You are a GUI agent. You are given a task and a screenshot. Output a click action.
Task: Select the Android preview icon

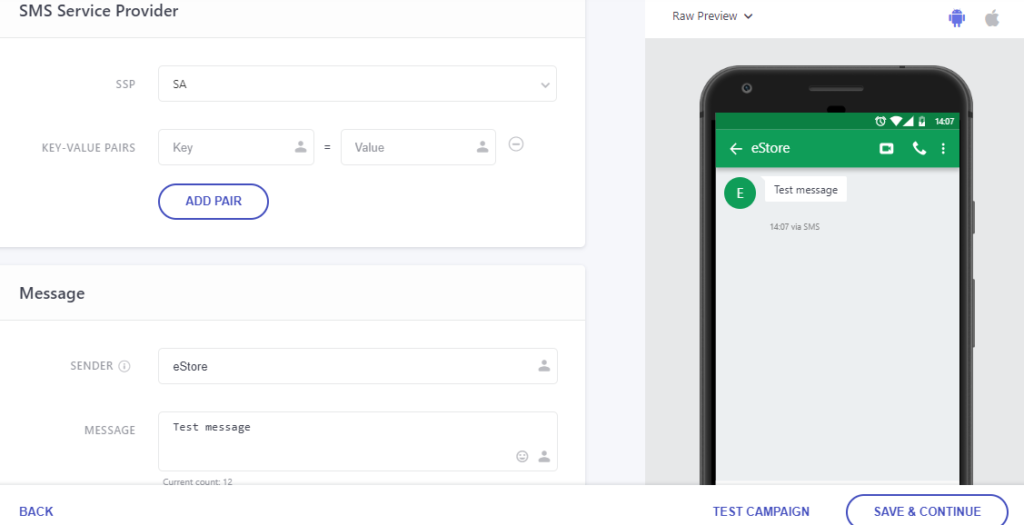(957, 18)
